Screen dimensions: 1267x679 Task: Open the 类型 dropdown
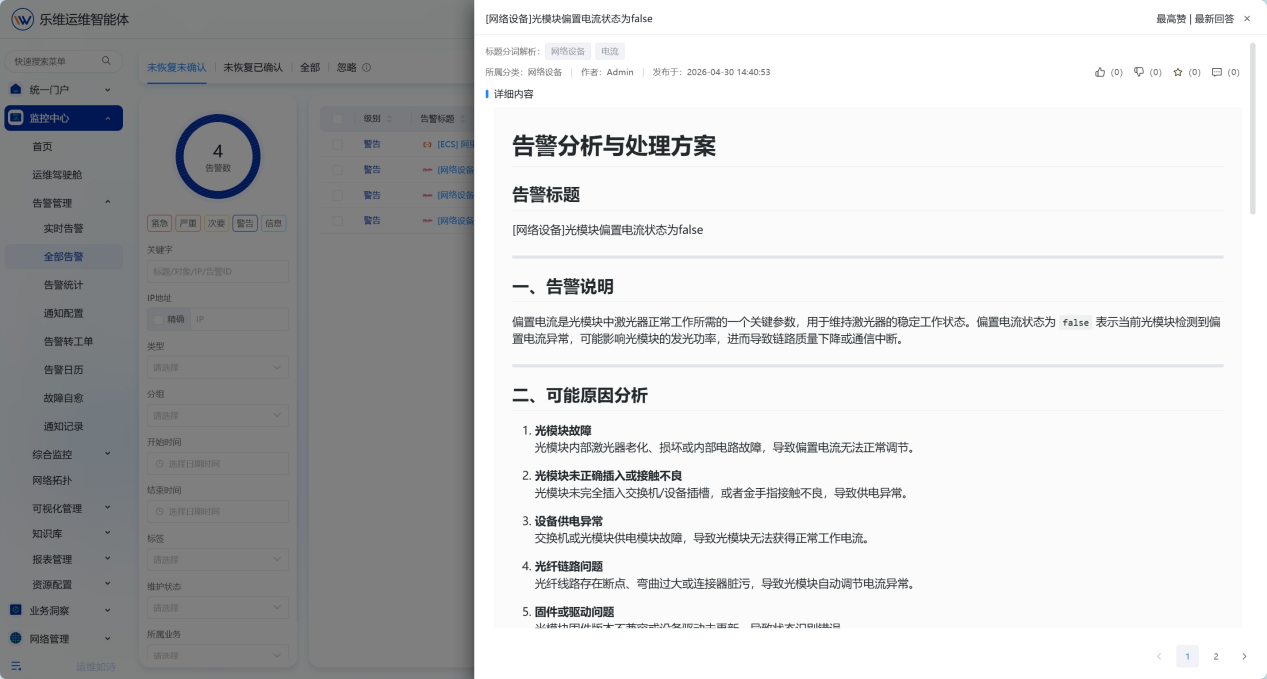pyautogui.click(x=218, y=367)
